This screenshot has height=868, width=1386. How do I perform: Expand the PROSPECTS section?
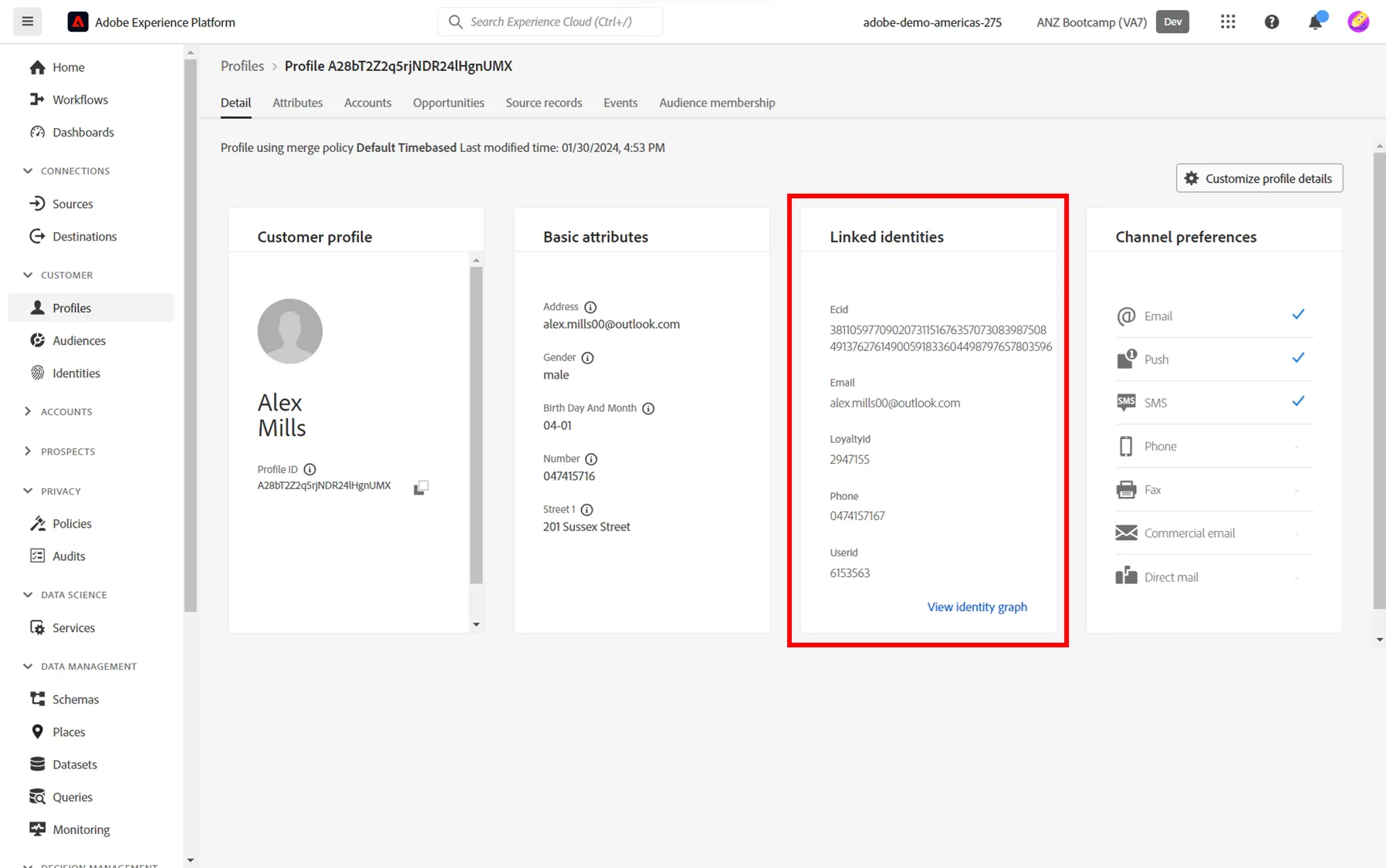(28, 451)
